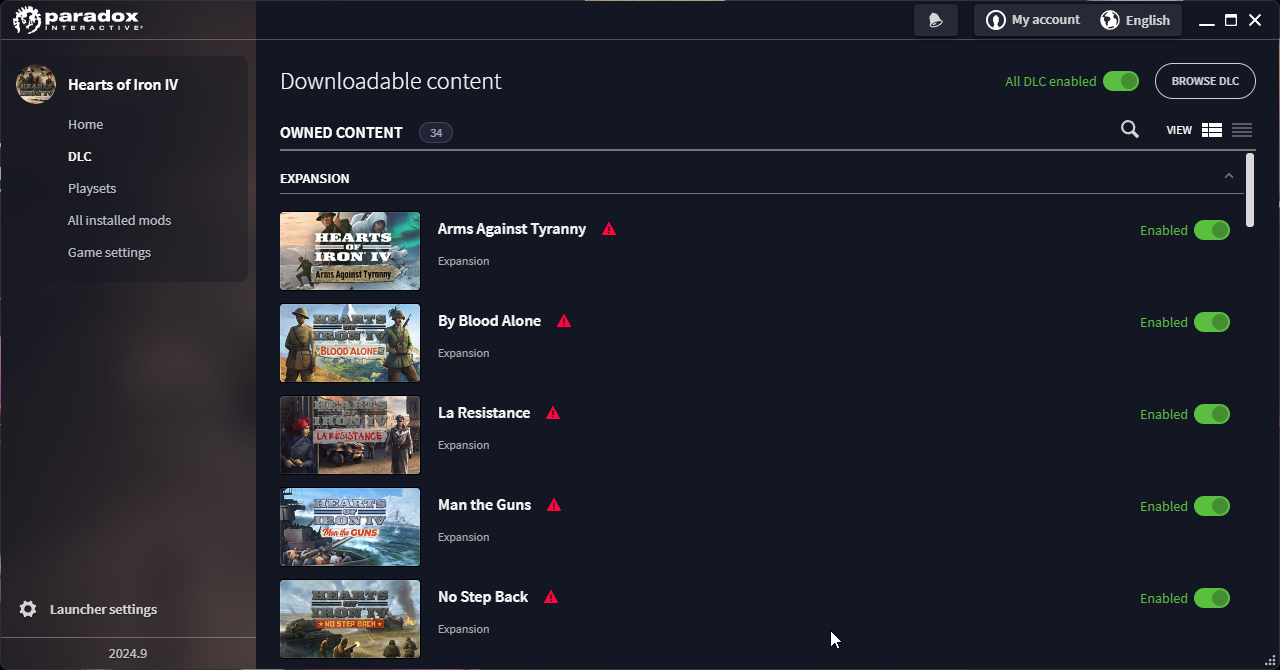
Task: Click warning icon next to No Step Back
Action: click(551, 597)
